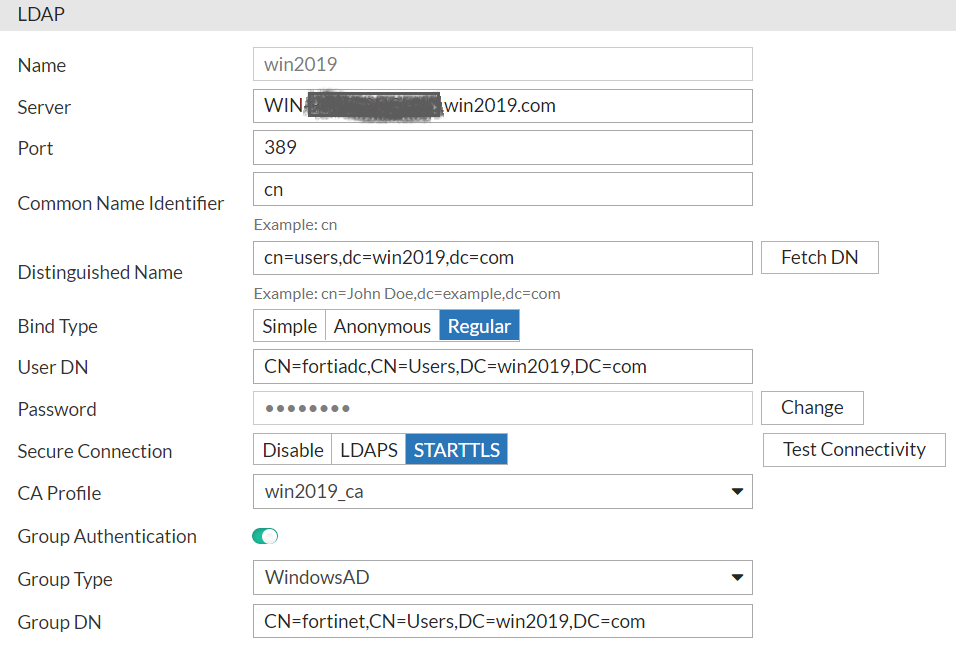
Task: Click the Distinguished Name input field
Action: coord(500,257)
